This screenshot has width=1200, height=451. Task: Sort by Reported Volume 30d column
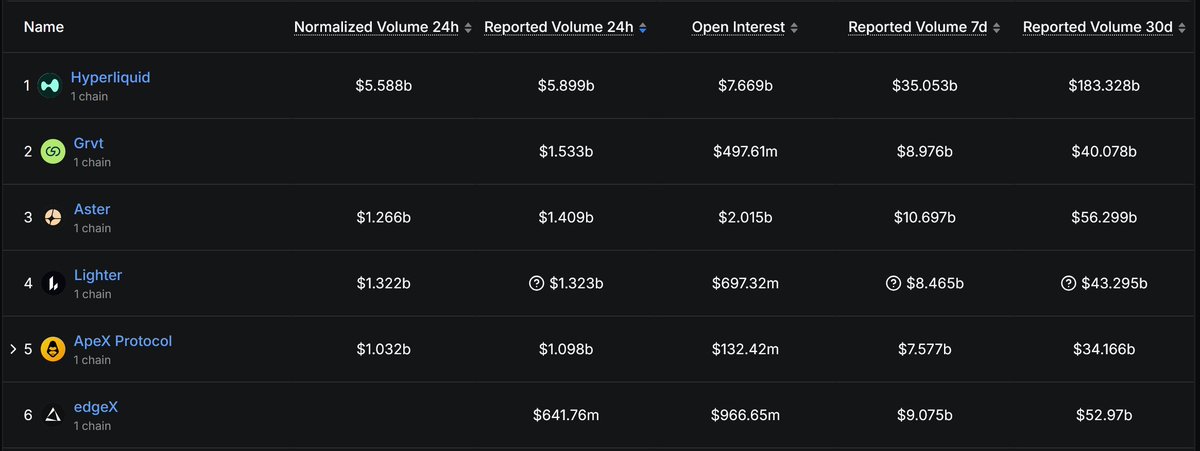[x=1103, y=27]
